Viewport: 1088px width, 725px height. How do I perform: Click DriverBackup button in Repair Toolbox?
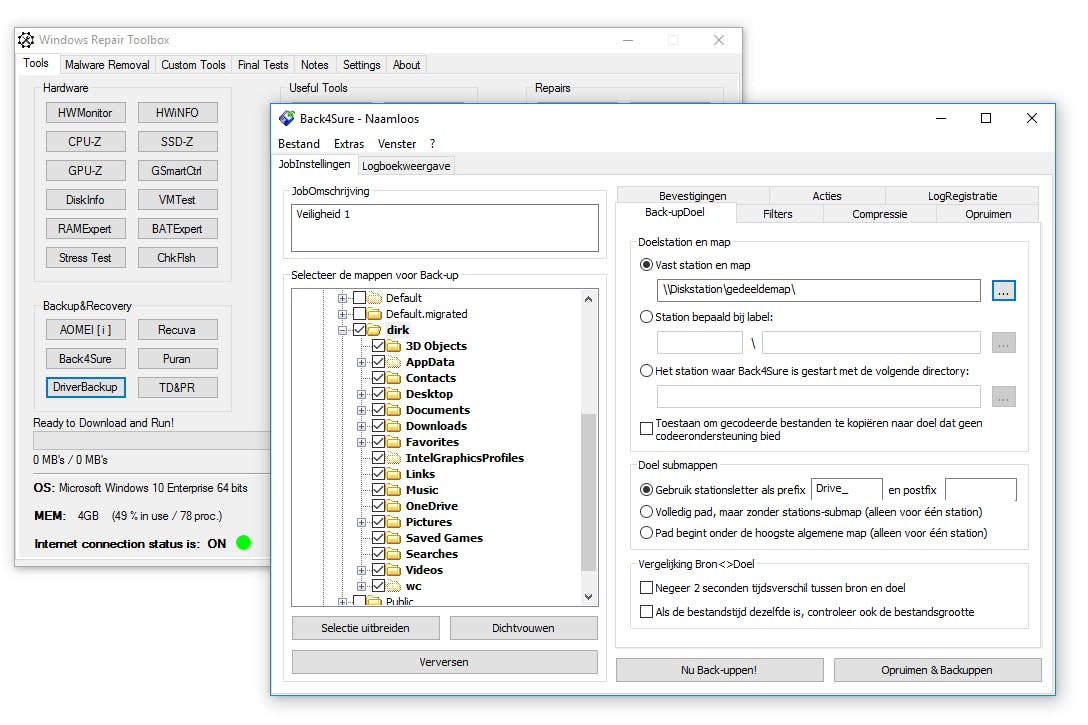click(85, 387)
